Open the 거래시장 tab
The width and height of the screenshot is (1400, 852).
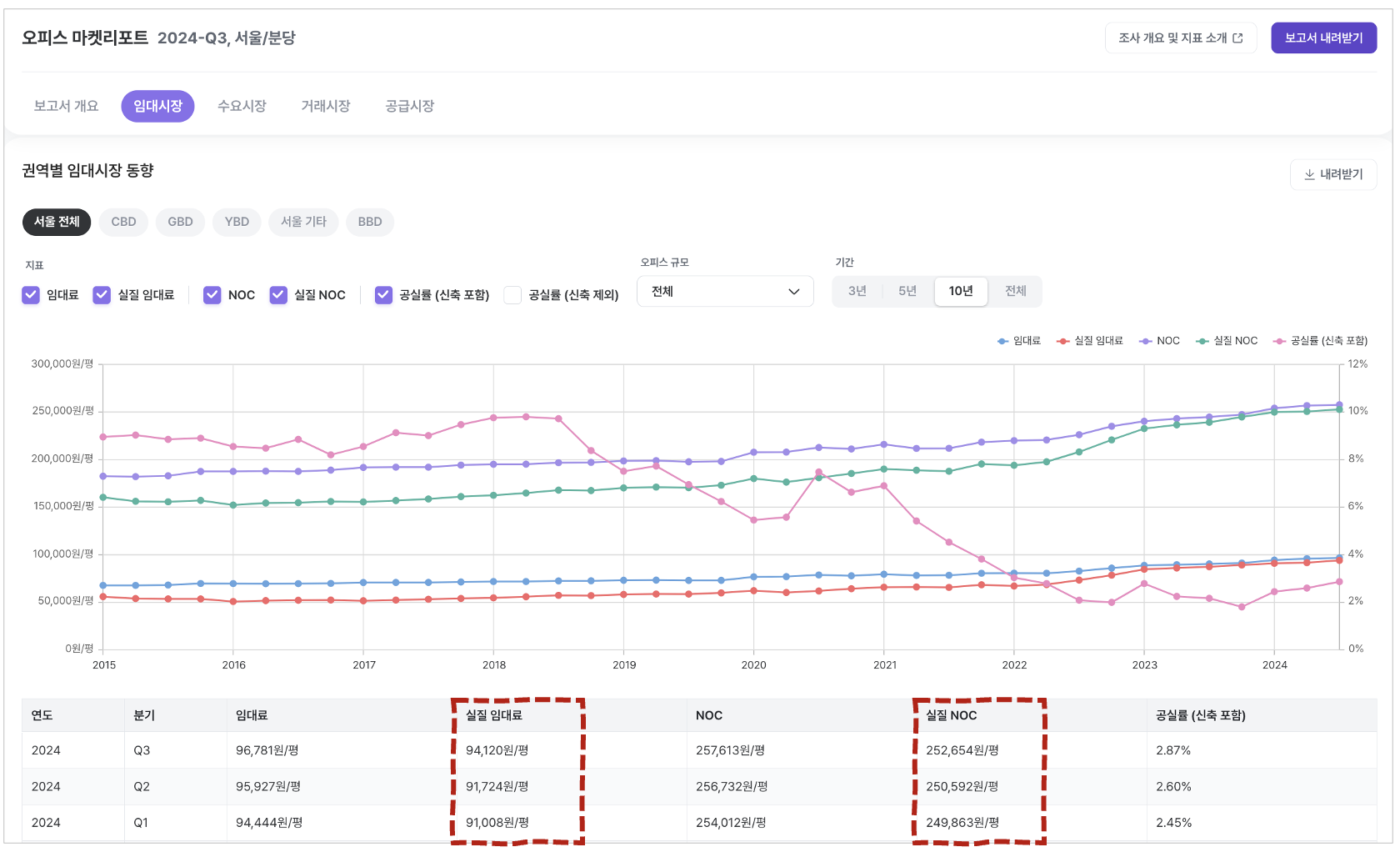click(326, 106)
